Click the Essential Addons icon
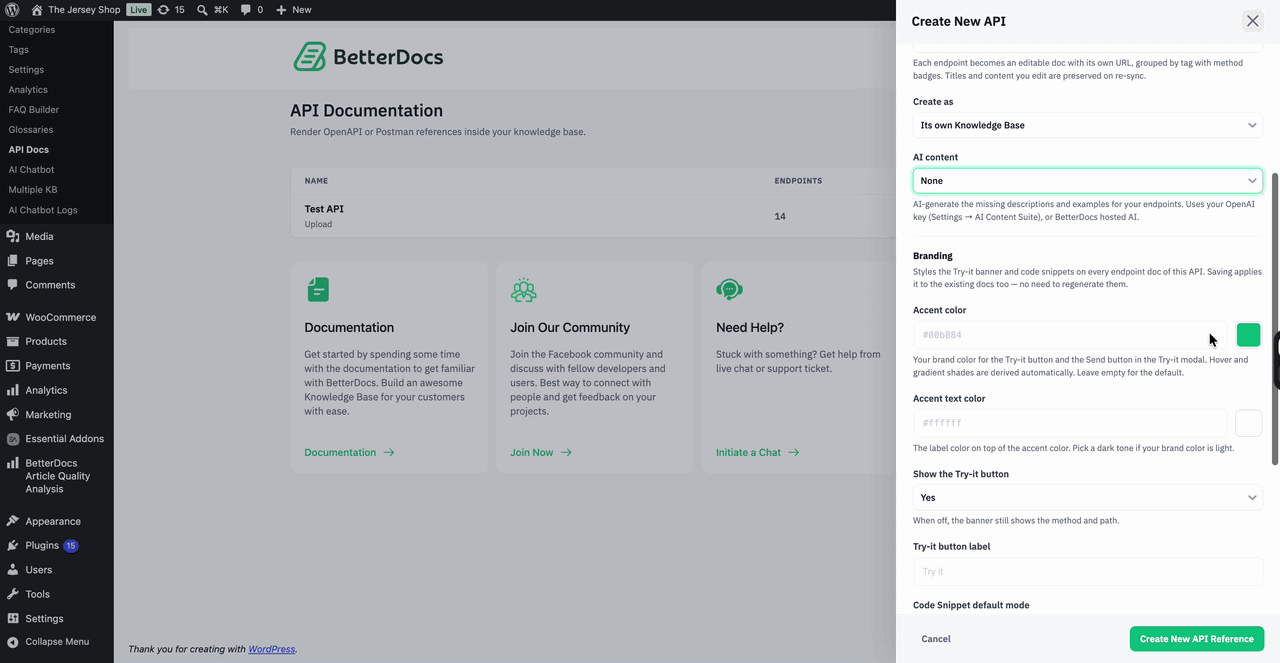 (13, 439)
